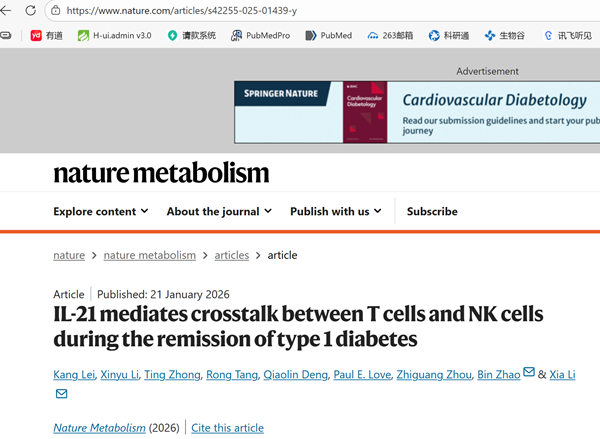Go to nature metabolism breadcrumb
The height and width of the screenshot is (439, 600).
pyautogui.click(x=149, y=255)
